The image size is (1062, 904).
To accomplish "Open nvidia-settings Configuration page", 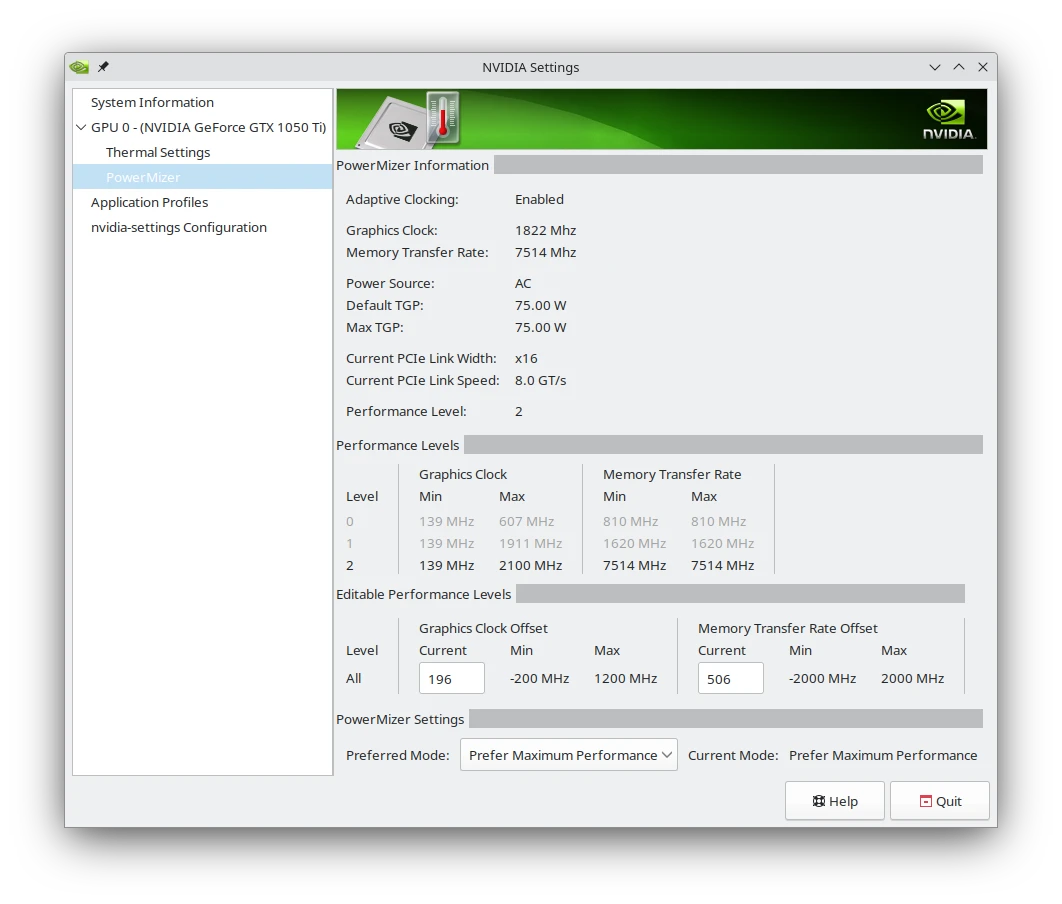I will [x=178, y=227].
